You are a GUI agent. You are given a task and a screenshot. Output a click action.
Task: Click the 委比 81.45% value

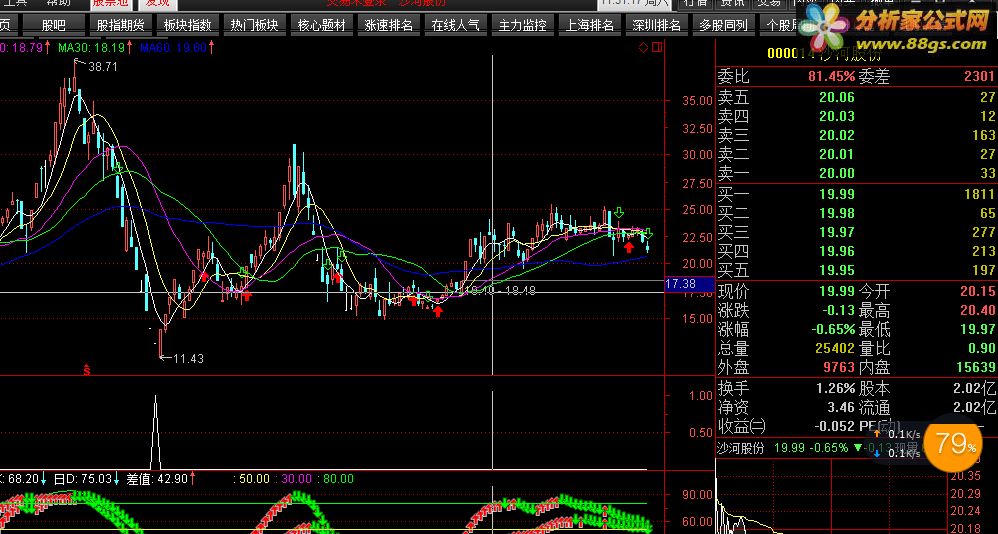pyautogui.click(x=831, y=77)
